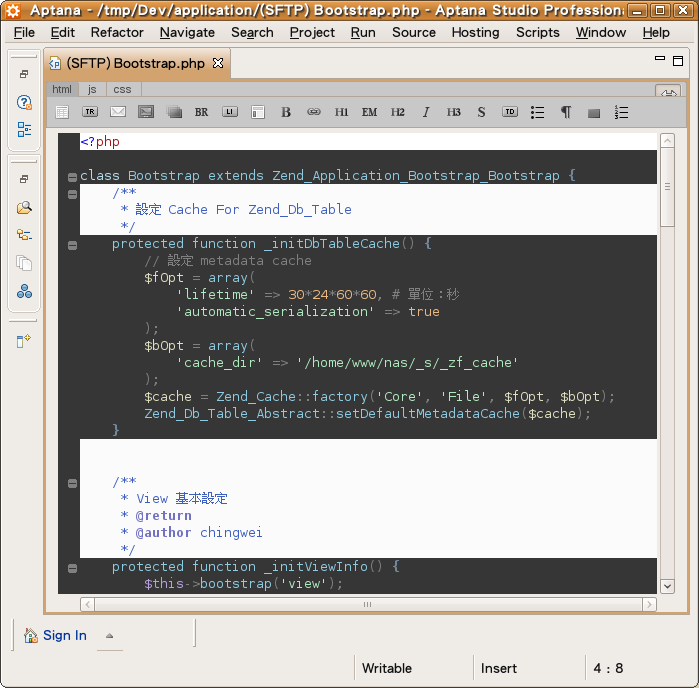Open a new fast view icon
This screenshot has width=699, height=688.
click(x=24, y=341)
